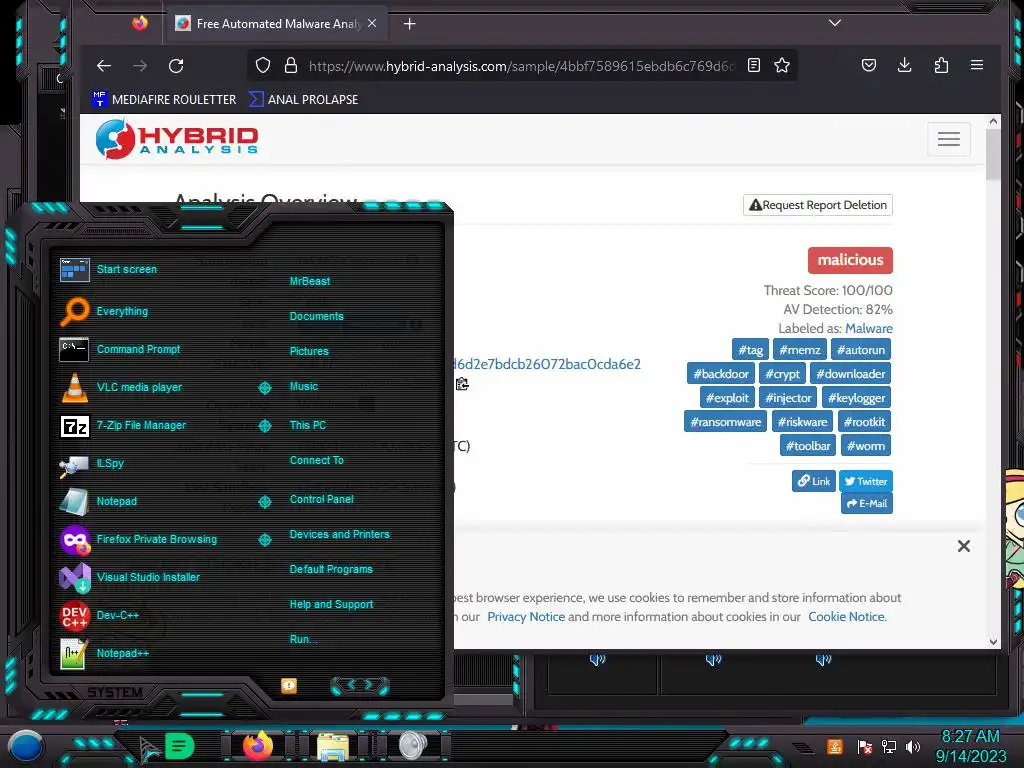Click the #keylogger tag

pyautogui.click(x=856, y=398)
